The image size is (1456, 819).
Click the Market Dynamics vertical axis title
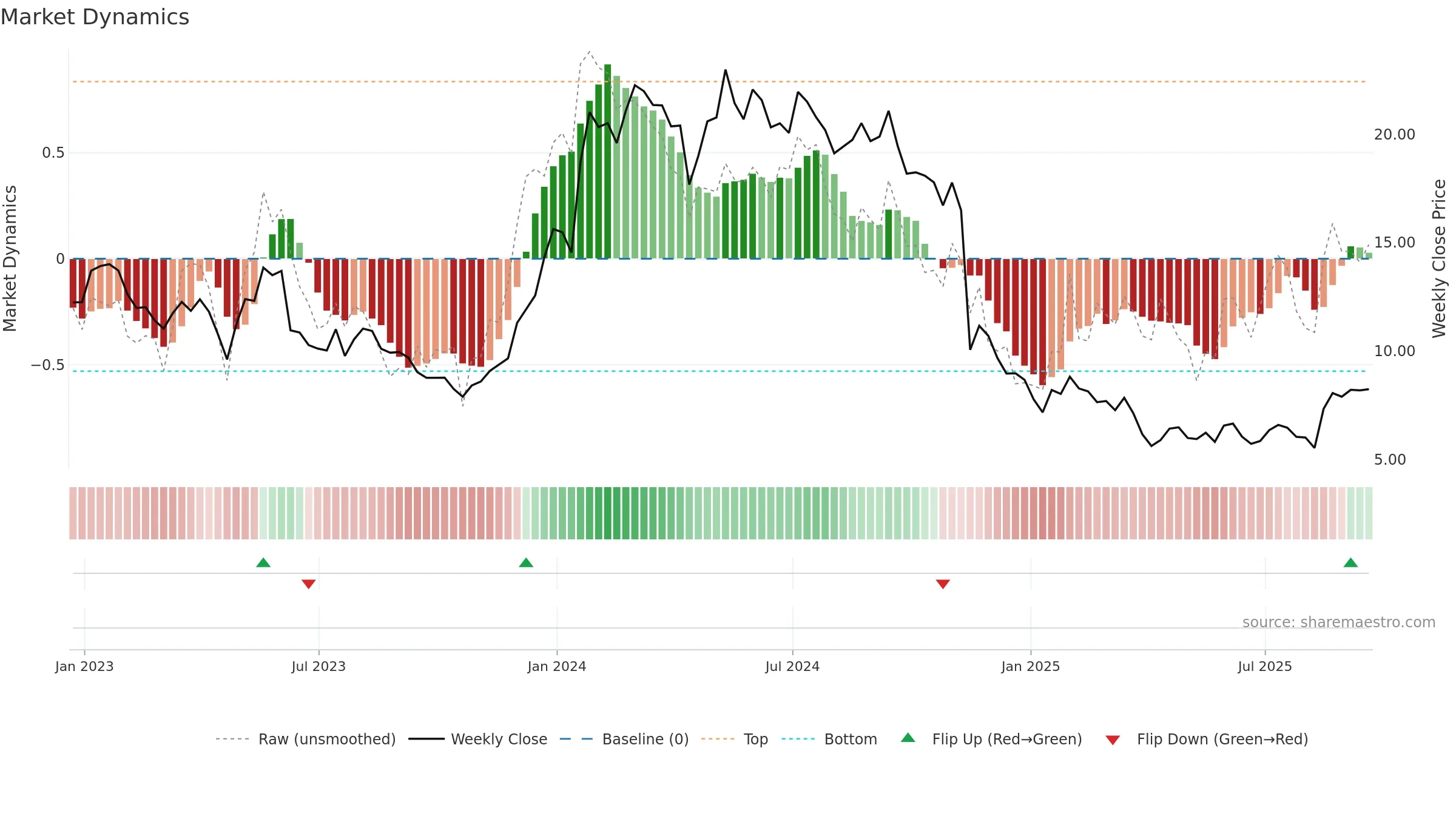10,258
